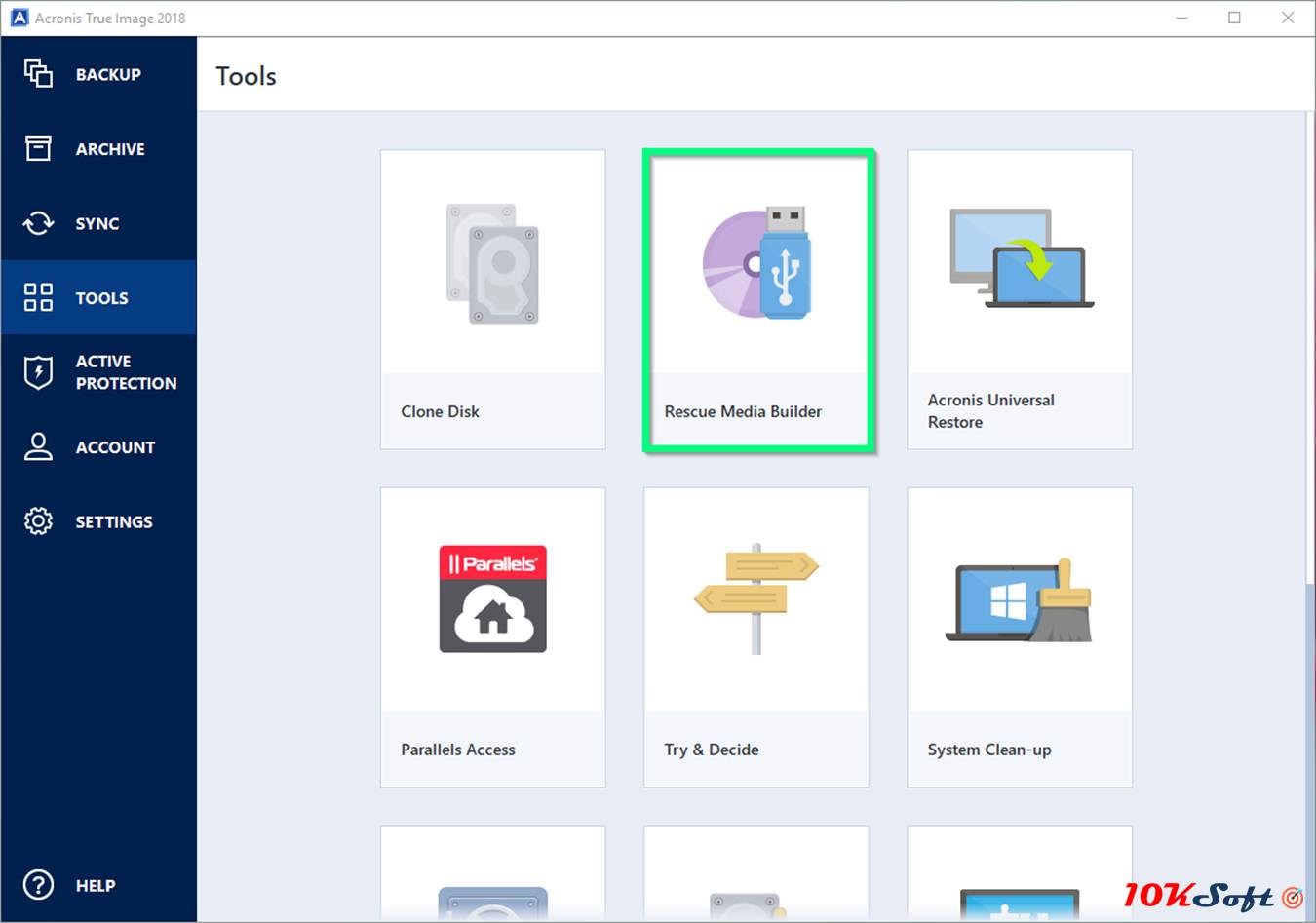1316x923 pixels.
Task: Click the Clone Disk hard drives icon
Action: [x=492, y=263]
